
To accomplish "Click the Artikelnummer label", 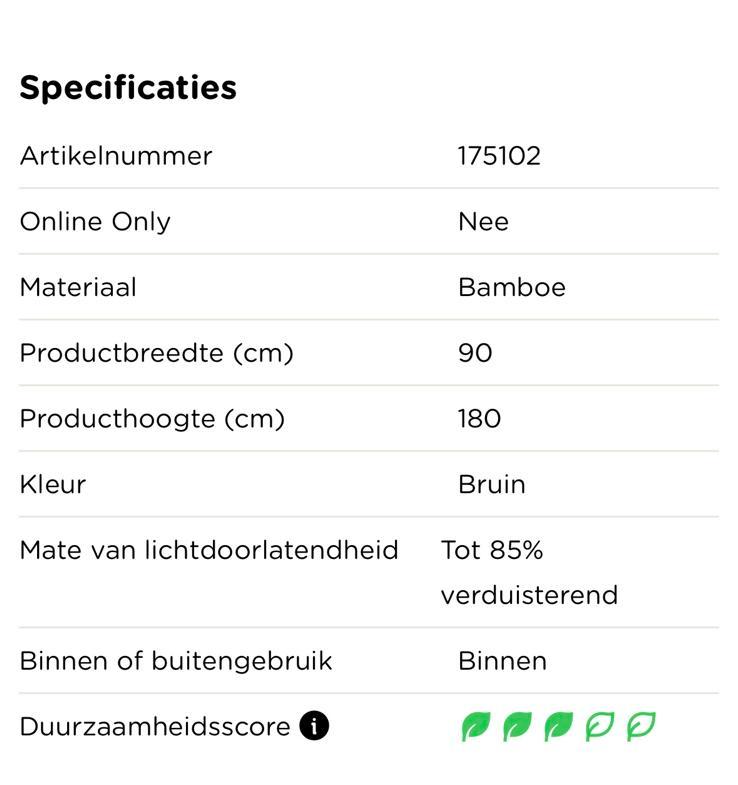I will [x=116, y=156].
